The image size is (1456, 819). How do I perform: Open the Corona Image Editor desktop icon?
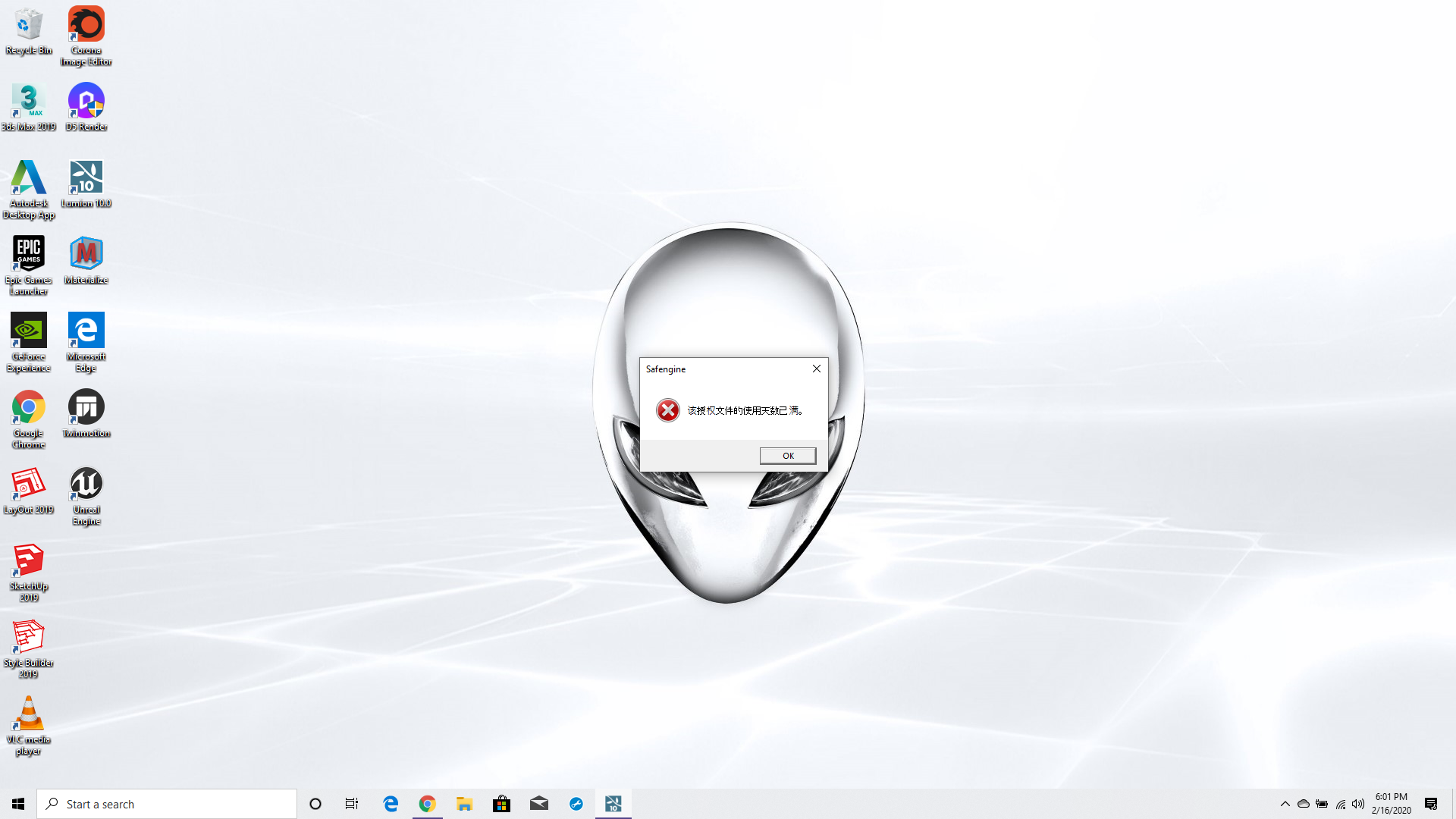pyautogui.click(x=86, y=36)
